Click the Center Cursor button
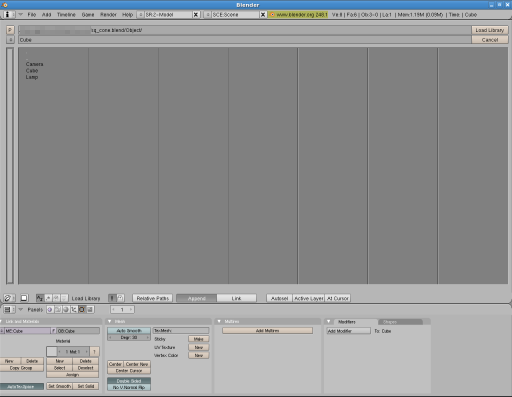512x397 pixels. pyautogui.click(x=129, y=371)
